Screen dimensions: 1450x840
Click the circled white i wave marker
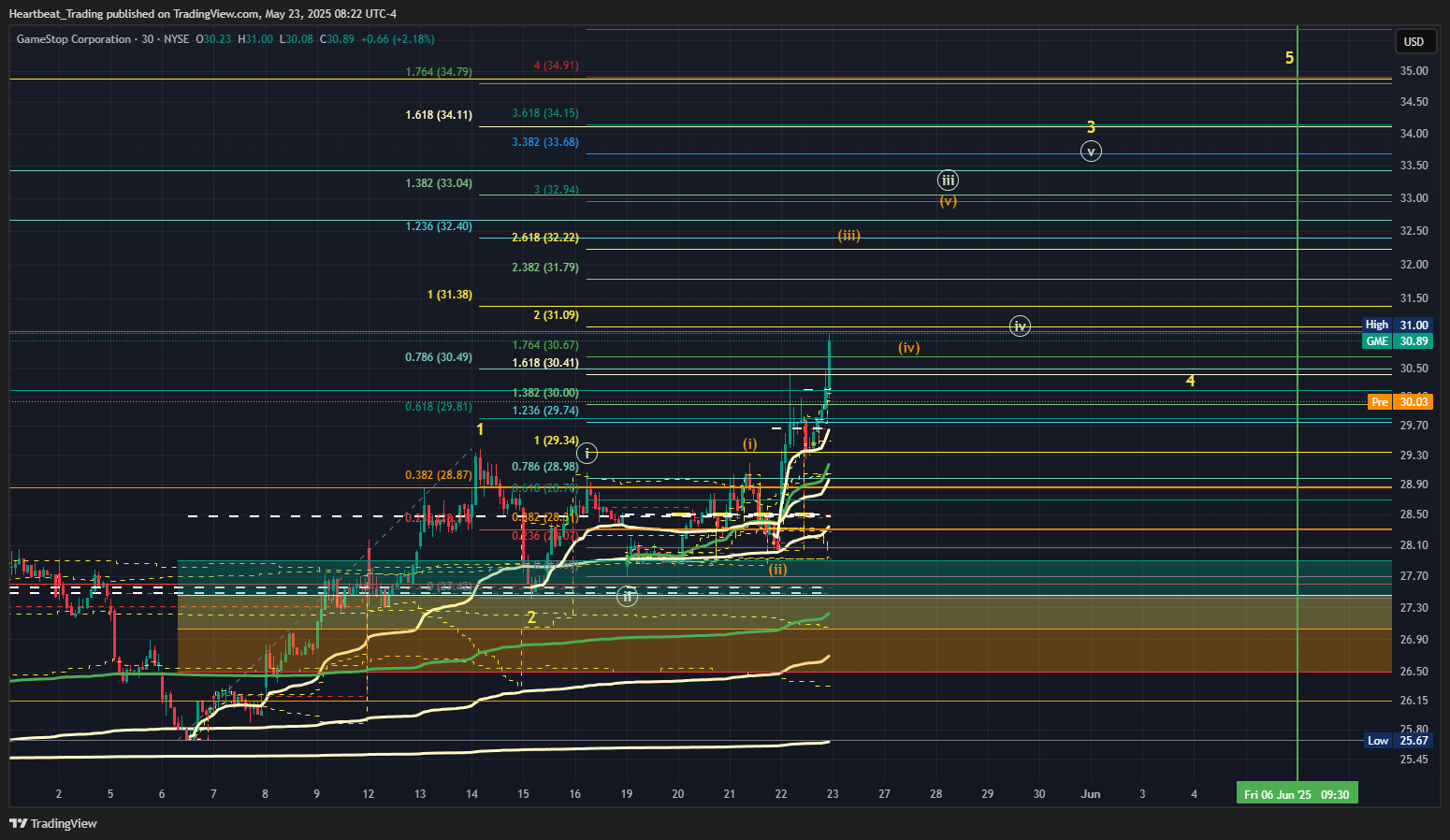[587, 454]
